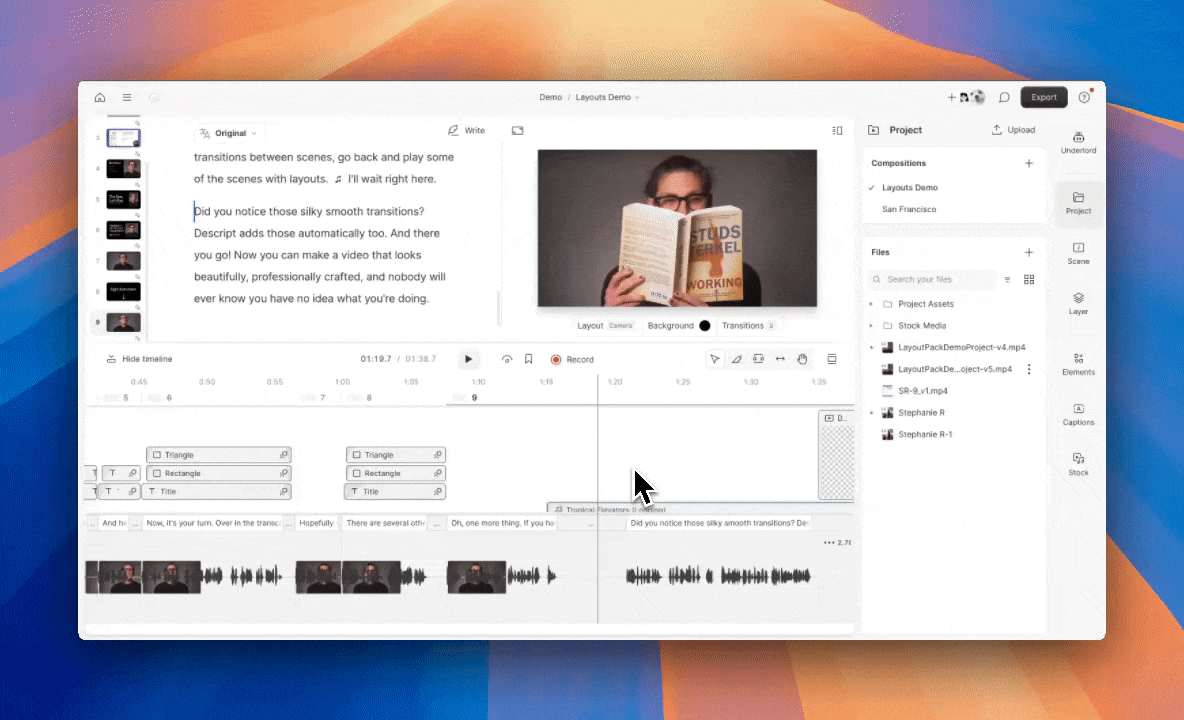This screenshot has width=1184, height=720.
Task: Click the playback speed icon next to play
Action: coord(507,359)
